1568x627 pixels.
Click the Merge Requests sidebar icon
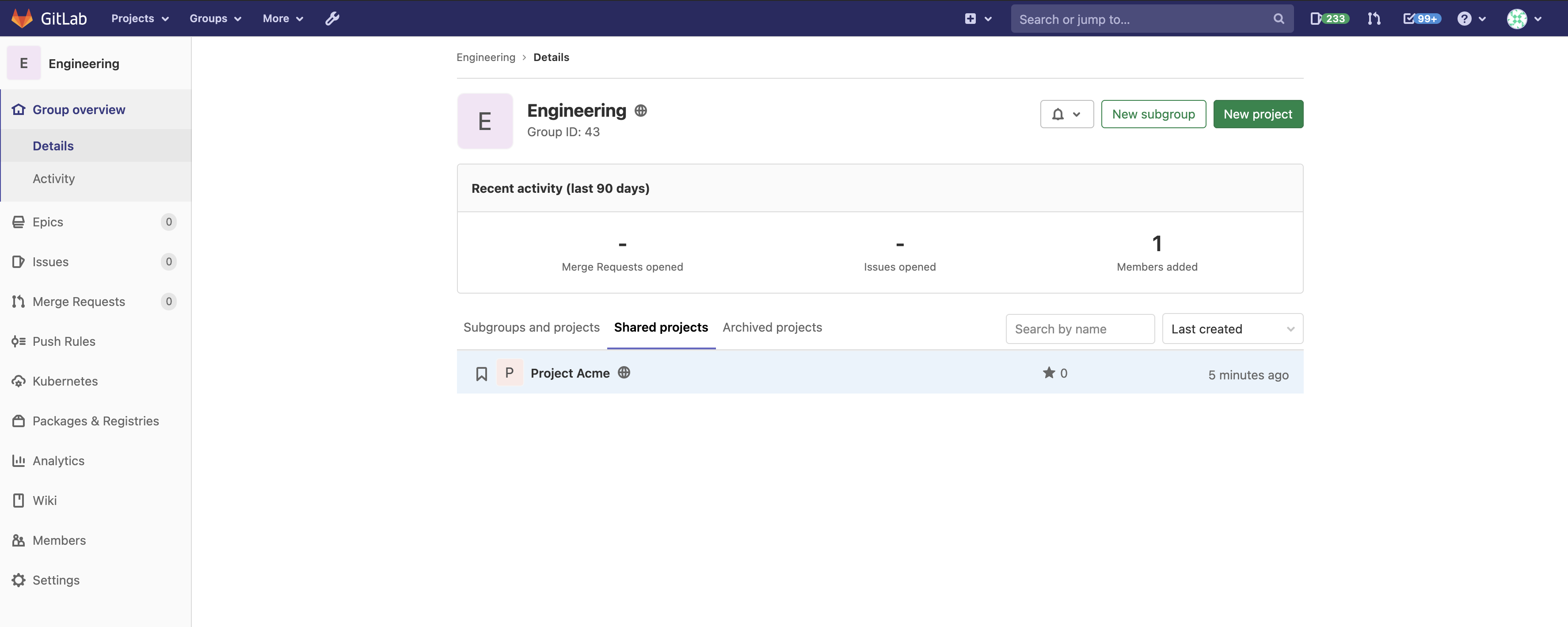18,301
